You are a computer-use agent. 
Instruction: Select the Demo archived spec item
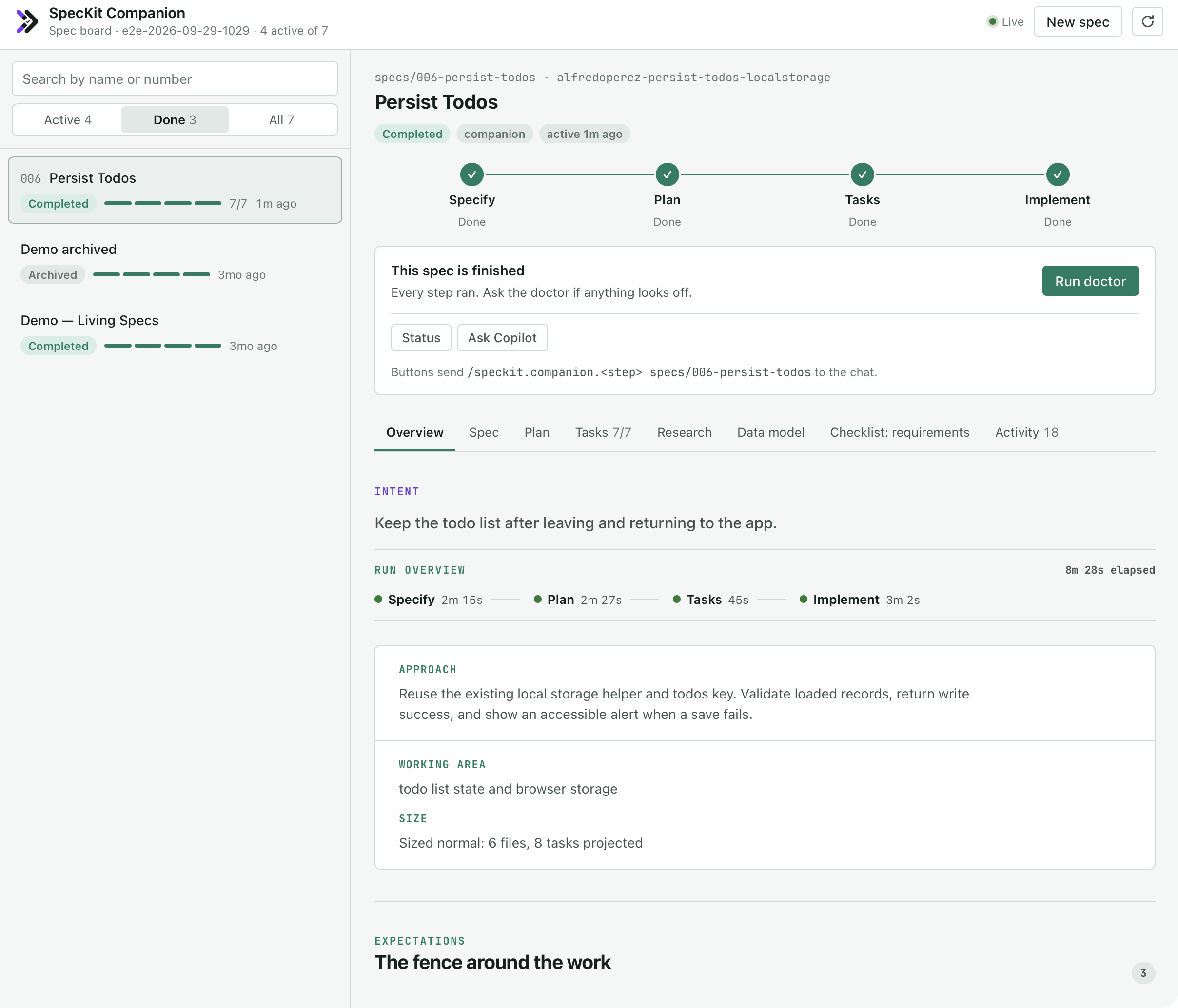pyautogui.click(x=175, y=261)
